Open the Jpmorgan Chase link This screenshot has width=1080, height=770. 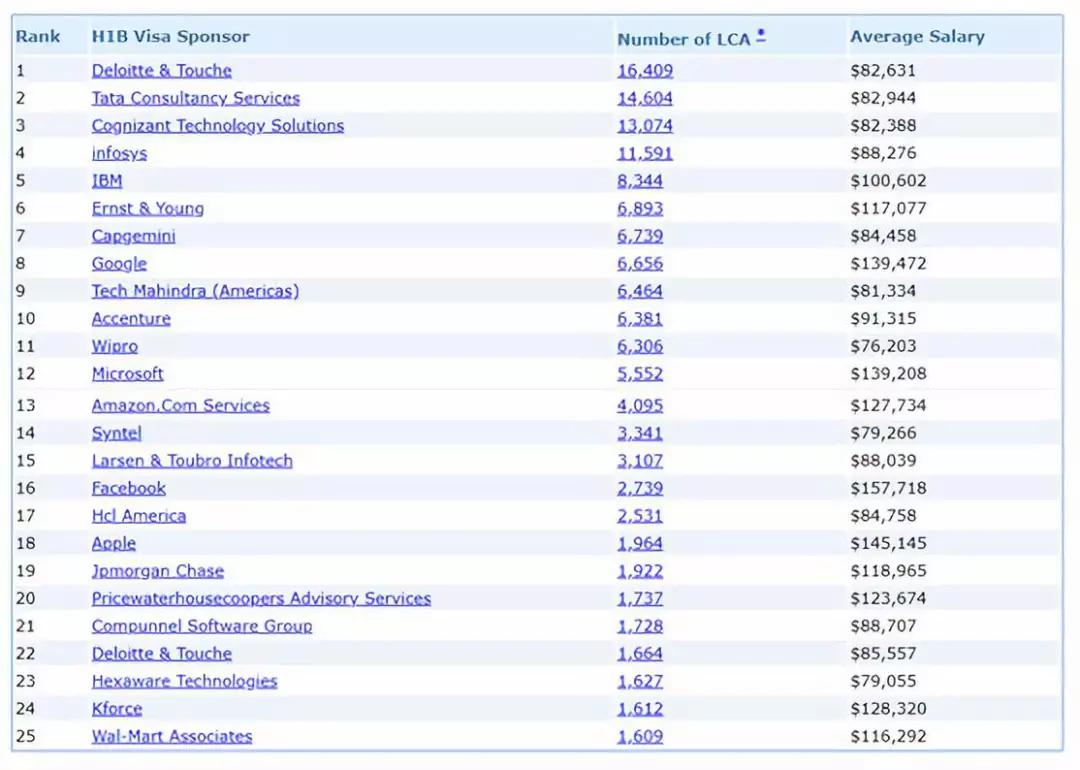pos(158,571)
